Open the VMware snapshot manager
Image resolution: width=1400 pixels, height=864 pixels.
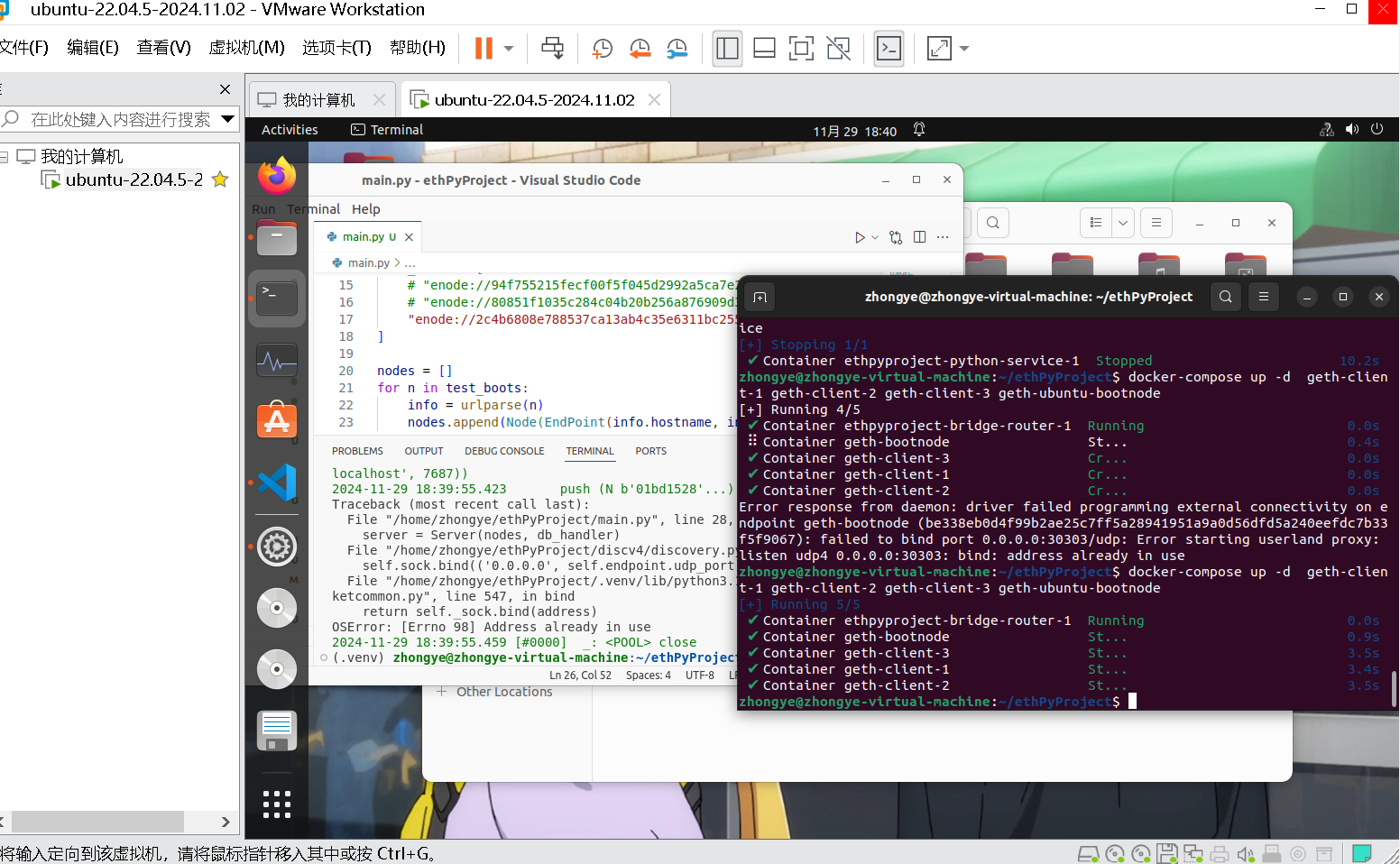(x=677, y=49)
